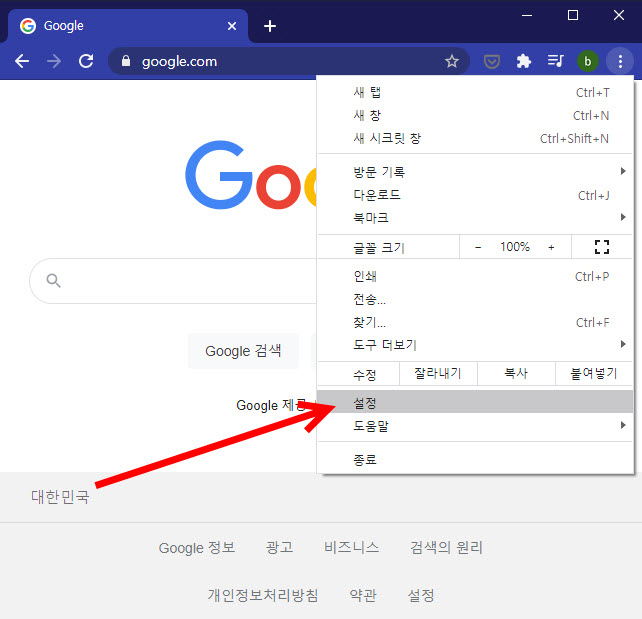Click the Google logo image
The height and width of the screenshot is (619, 642).
[x=251, y=175]
